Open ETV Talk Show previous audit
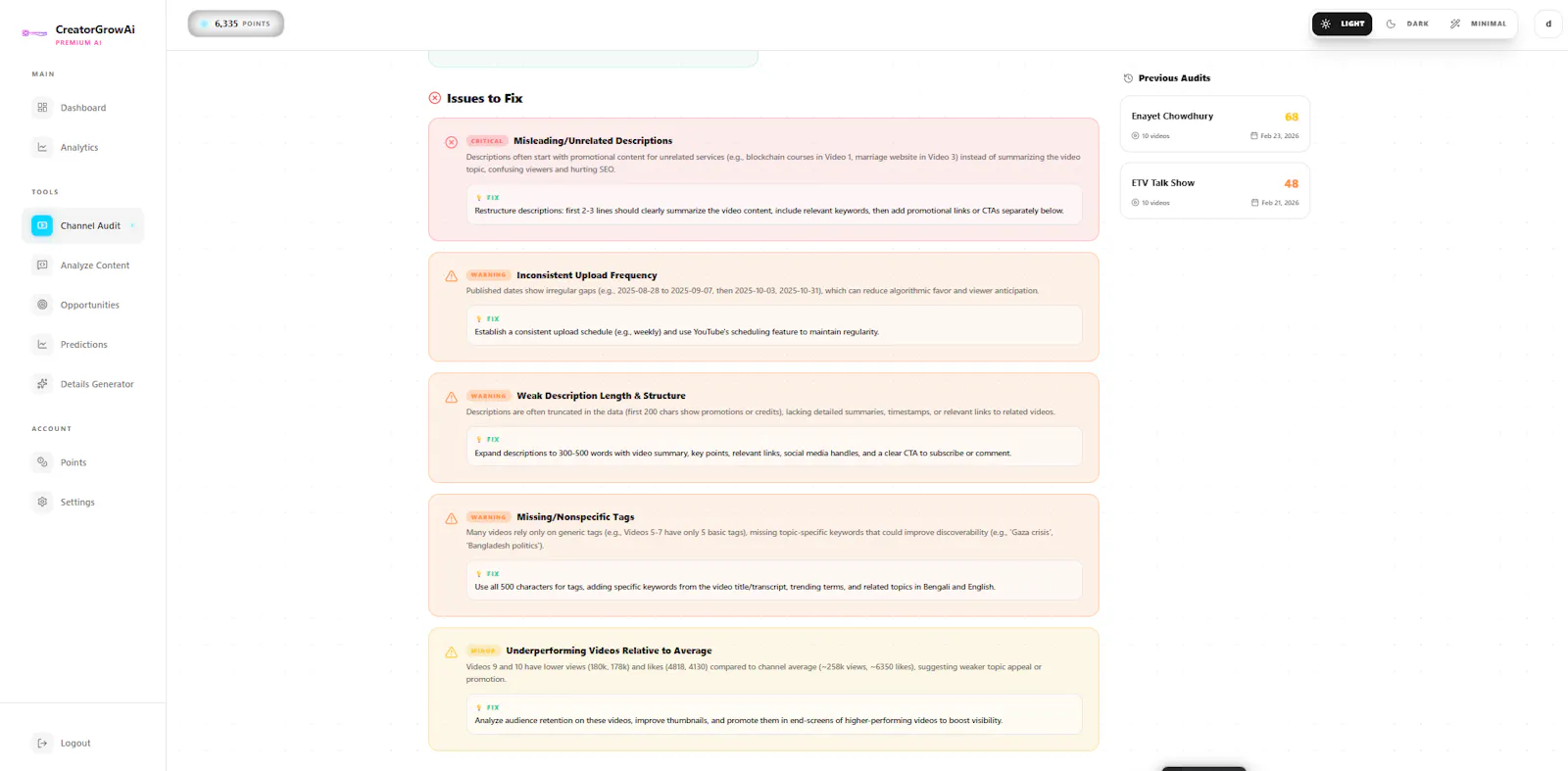This screenshot has width=1568, height=771. tap(1215, 191)
